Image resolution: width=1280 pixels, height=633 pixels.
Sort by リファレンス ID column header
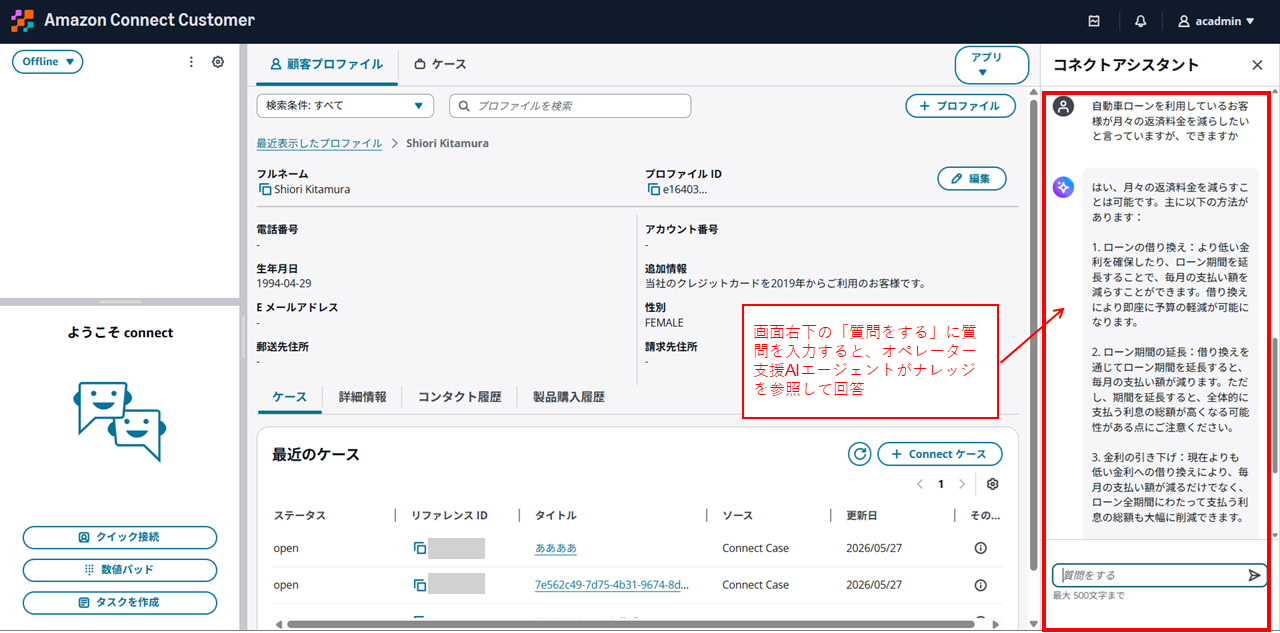[x=449, y=515]
